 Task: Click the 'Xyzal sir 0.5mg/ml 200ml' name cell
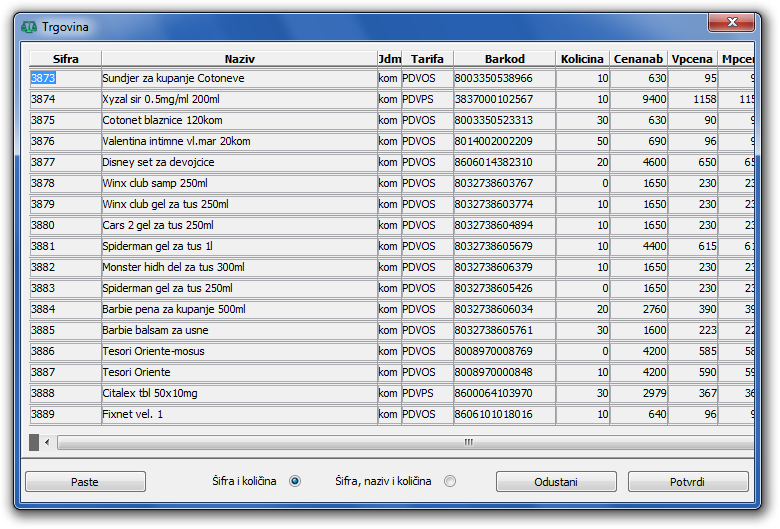(x=239, y=99)
